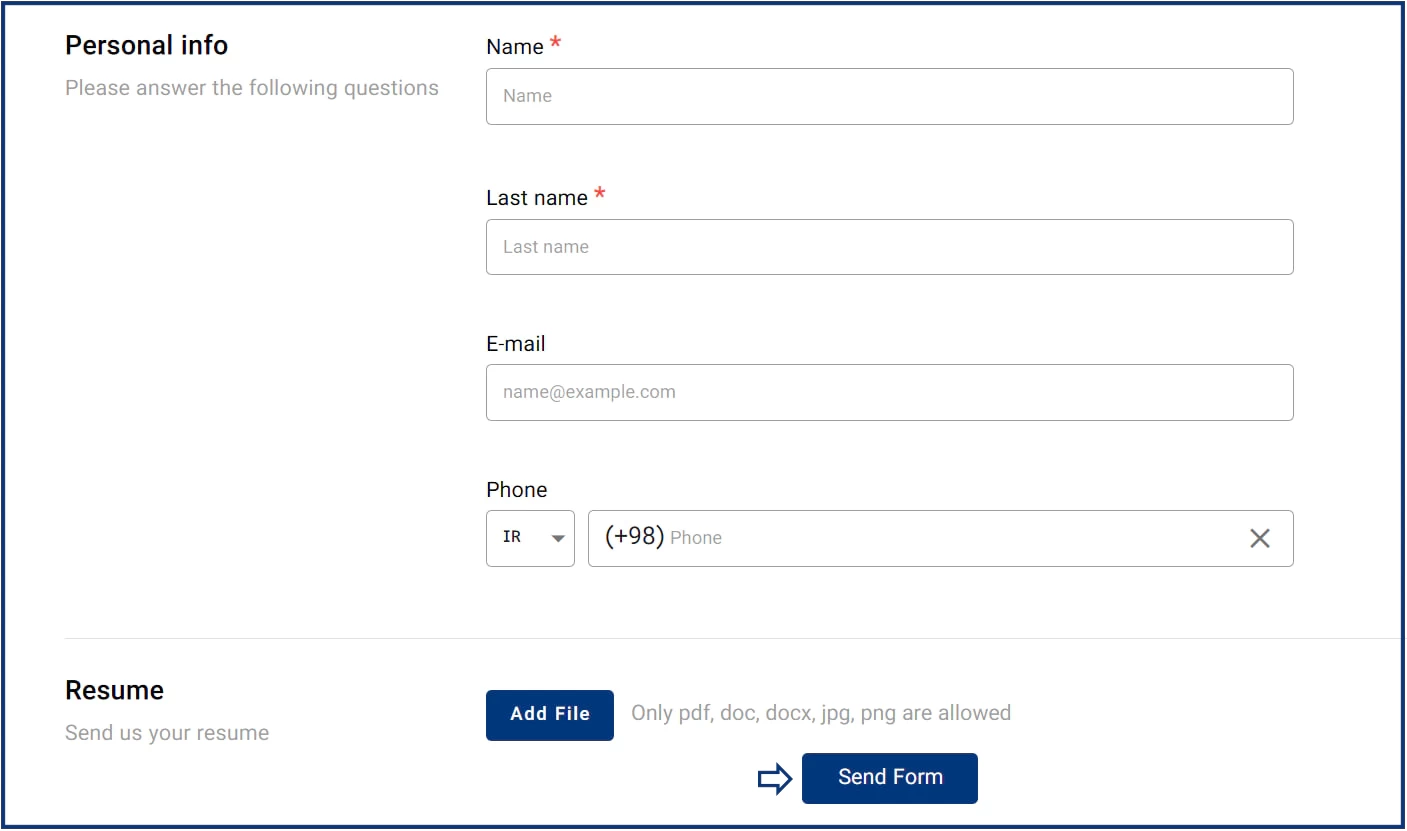Click the allowed file types hint text
1407x831 pixels.
(x=821, y=713)
